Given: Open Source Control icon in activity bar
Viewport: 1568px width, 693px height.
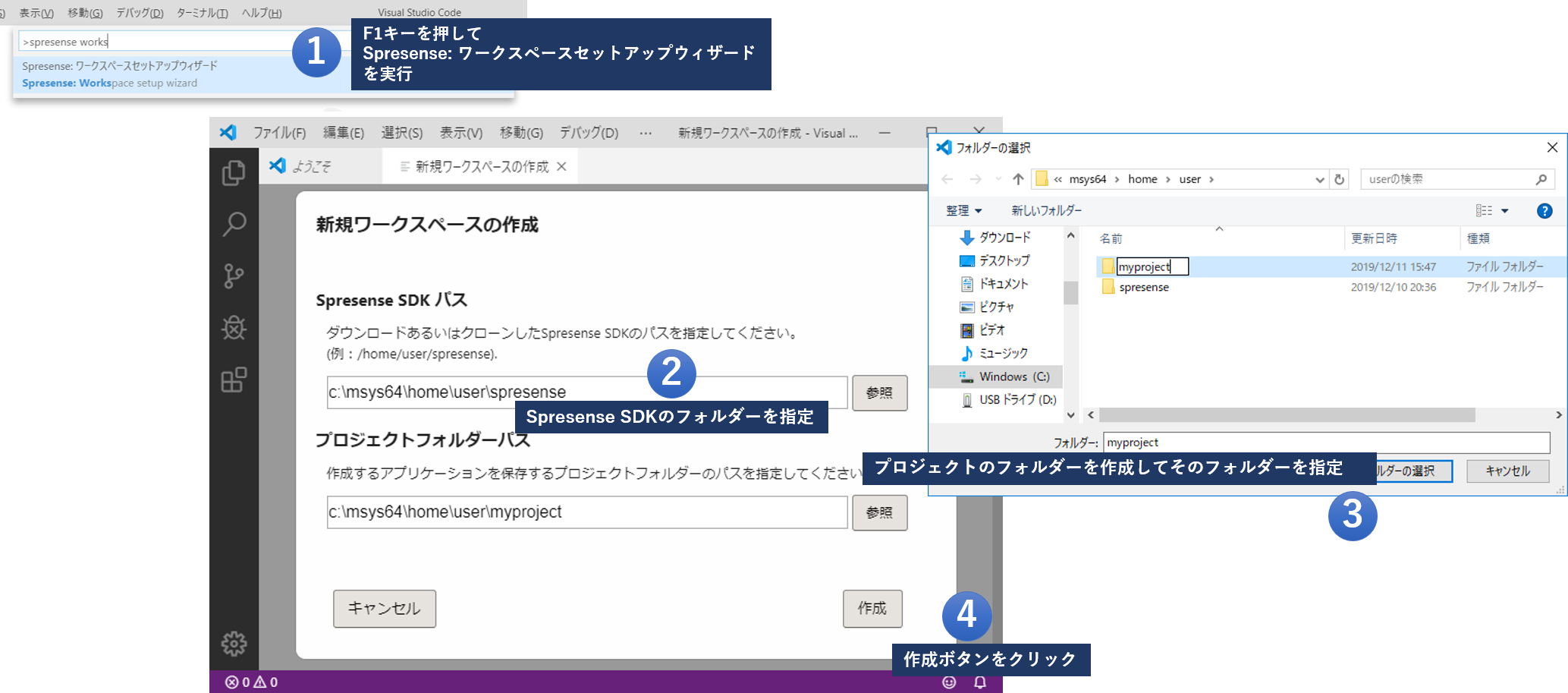Looking at the screenshot, I should coord(234,276).
